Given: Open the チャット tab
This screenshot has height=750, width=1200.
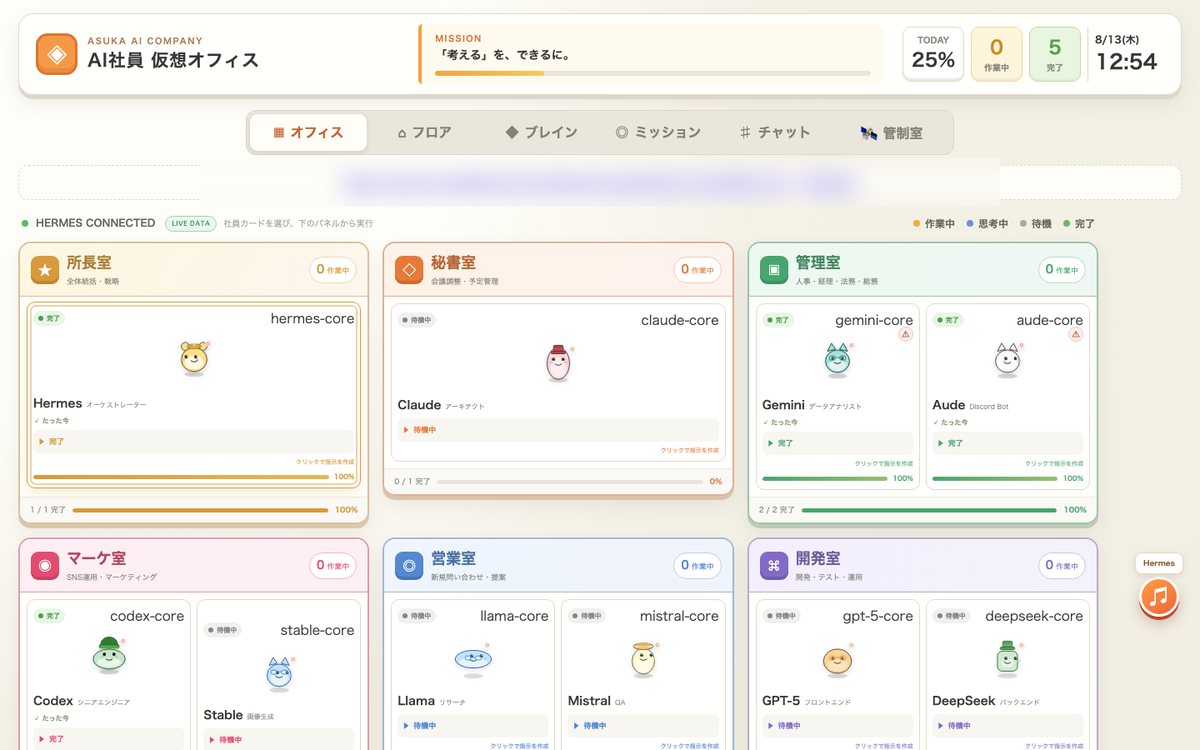Looking at the screenshot, I should point(774,132).
